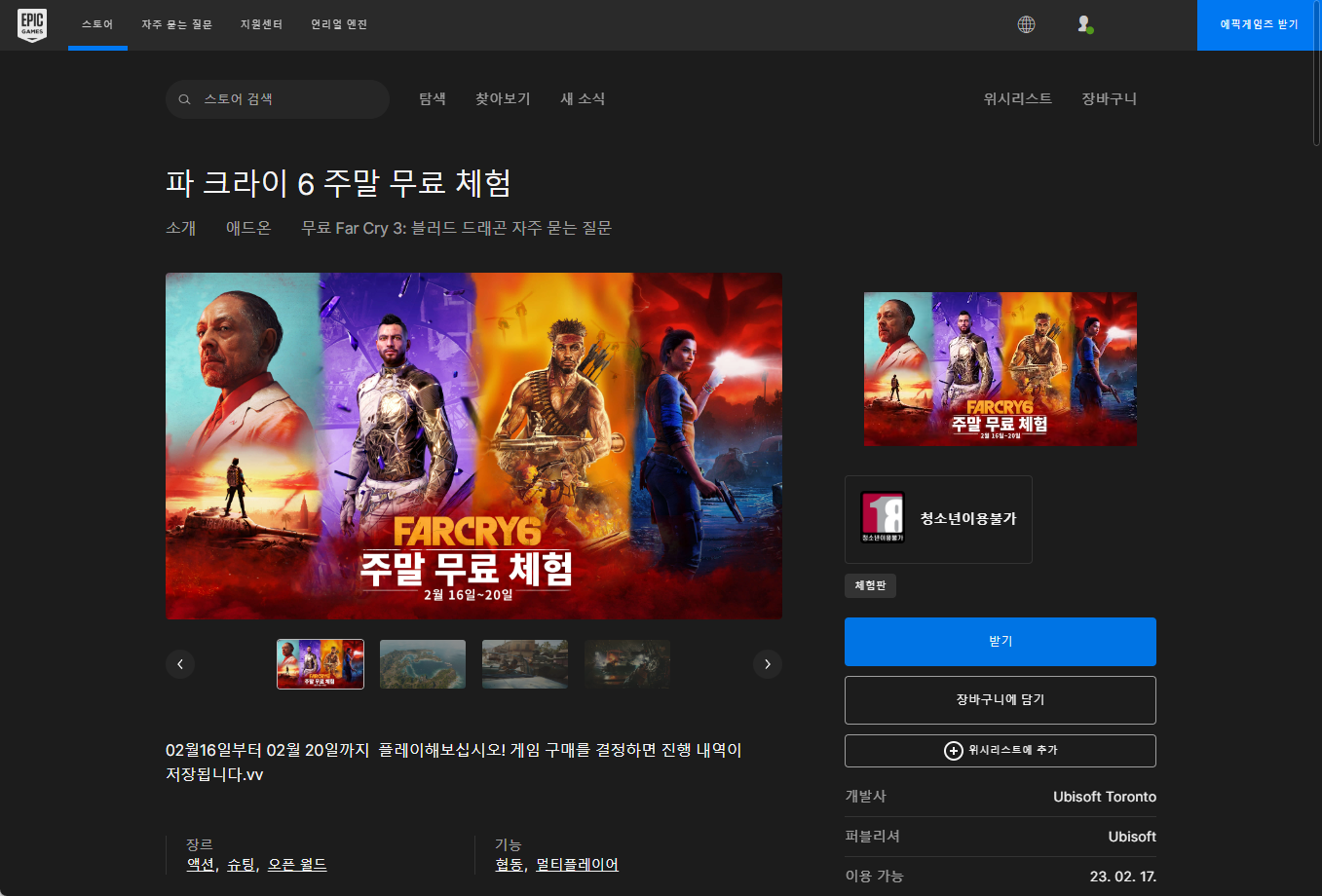Open 자주 묻는 질문 in top navigation
Viewport: 1322px width, 896px height.
[x=176, y=24]
